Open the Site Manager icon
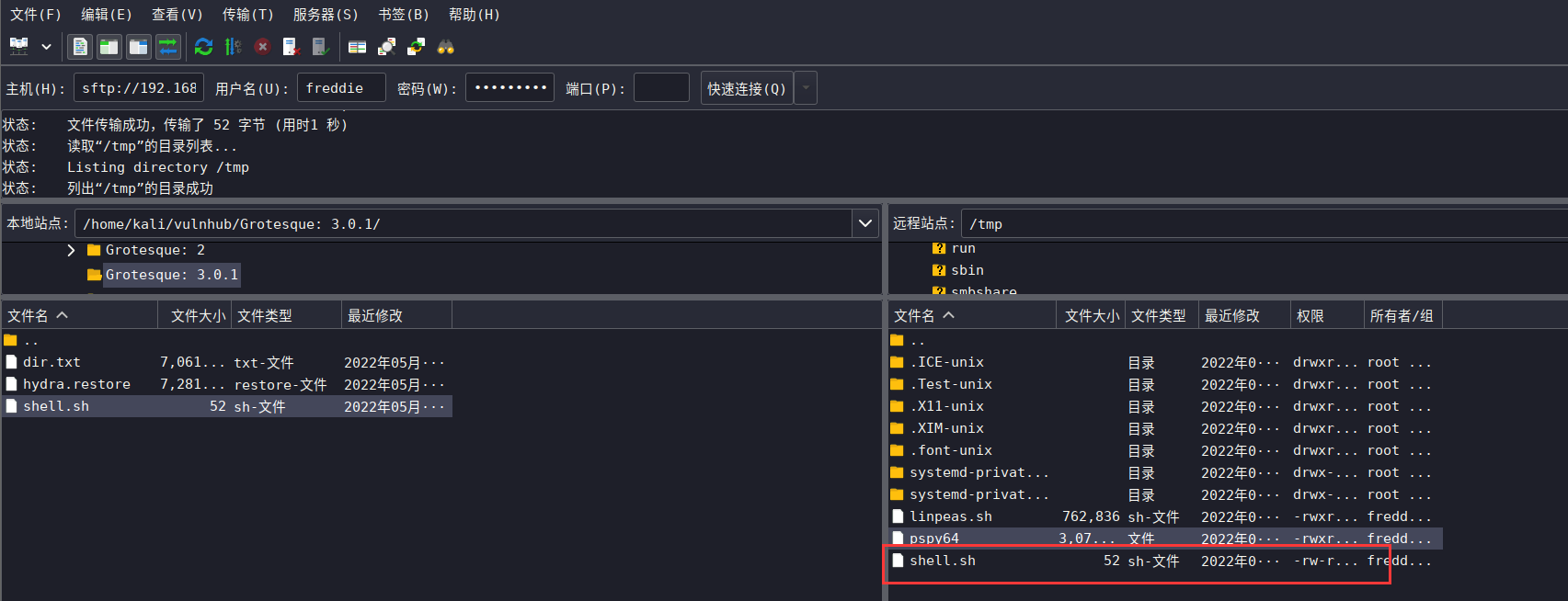 click(x=19, y=46)
